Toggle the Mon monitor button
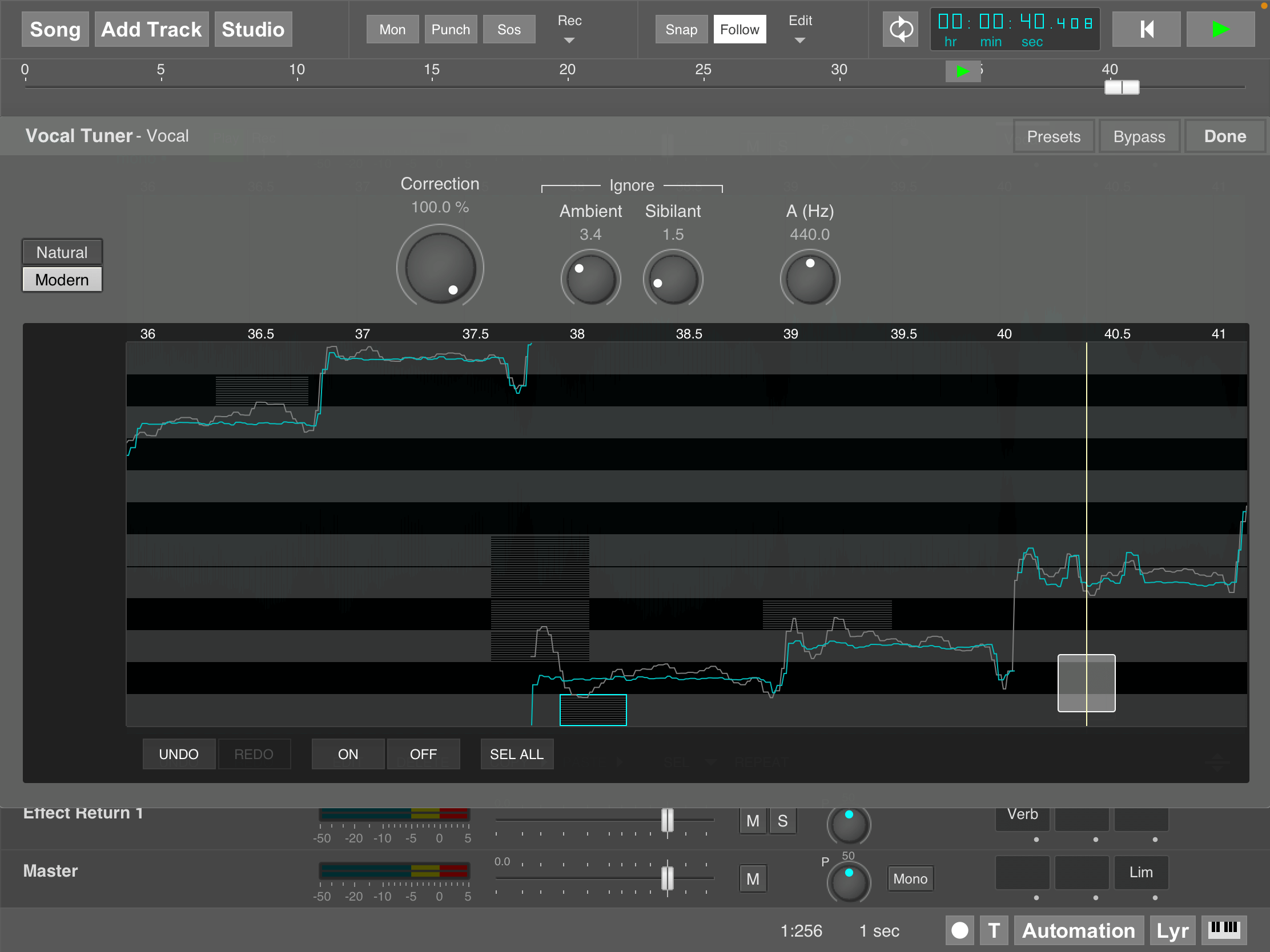Screen dimensions: 1270x952 pos(392,29)
